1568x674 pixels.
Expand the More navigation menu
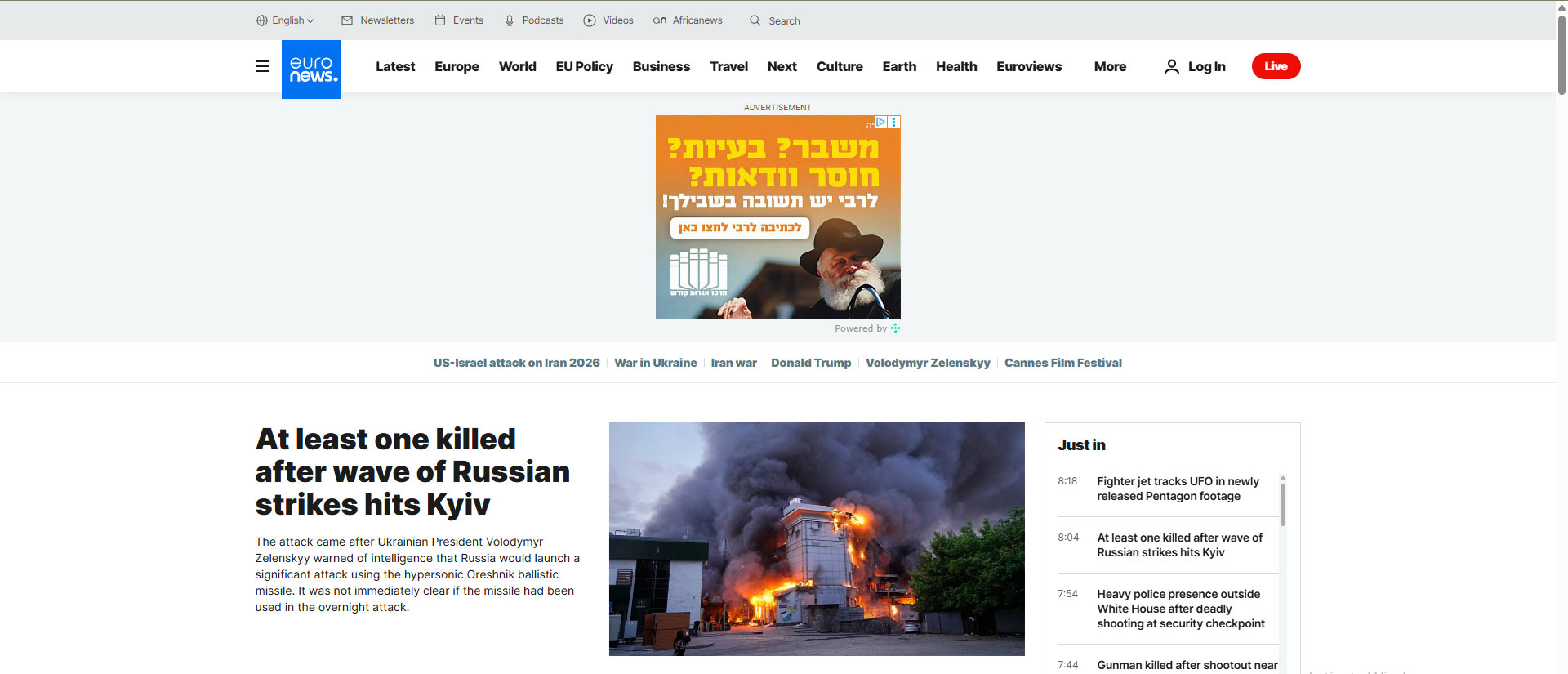1110,66
